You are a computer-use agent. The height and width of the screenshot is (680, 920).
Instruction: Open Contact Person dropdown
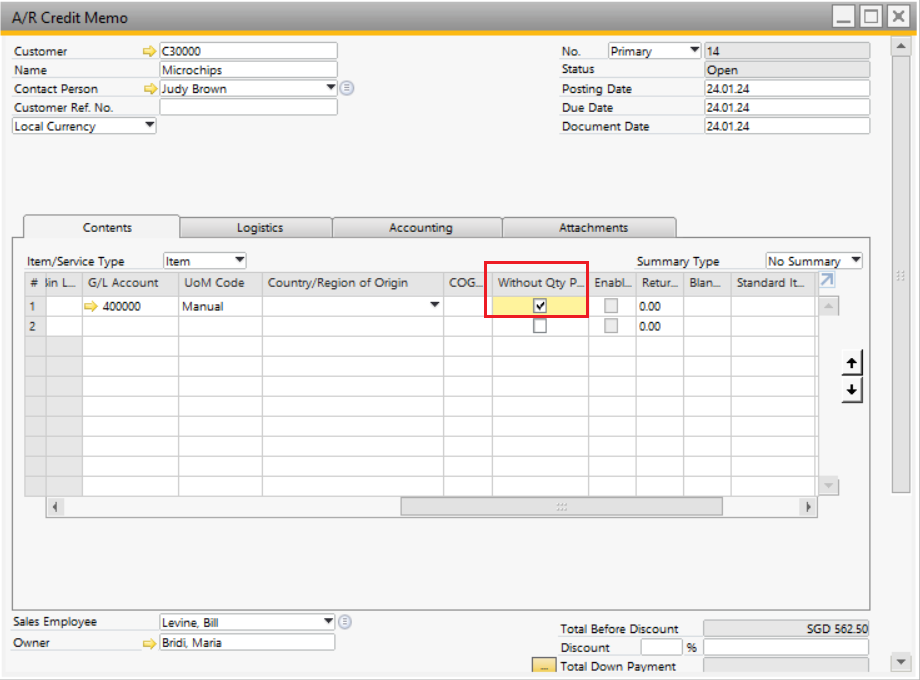point(330,88)
